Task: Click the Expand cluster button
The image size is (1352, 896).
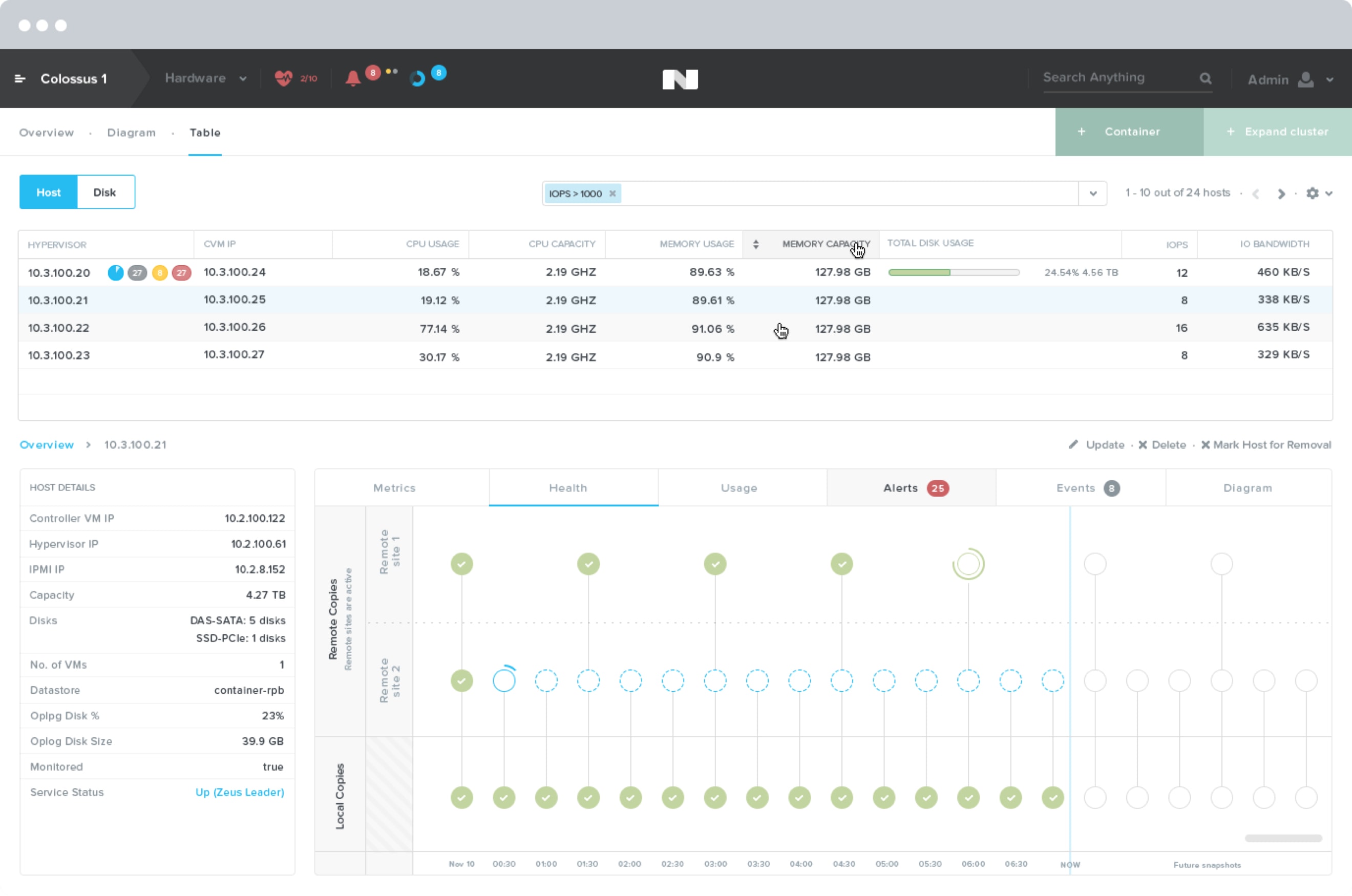Action: point(1278,132)
